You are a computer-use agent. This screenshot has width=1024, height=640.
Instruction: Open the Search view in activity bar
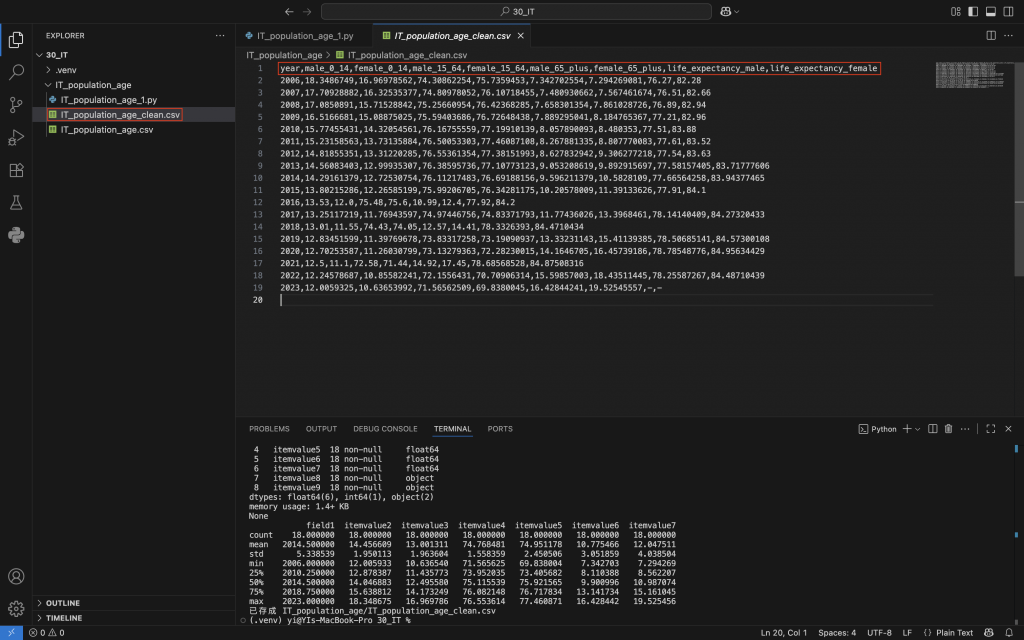point(16,72)
